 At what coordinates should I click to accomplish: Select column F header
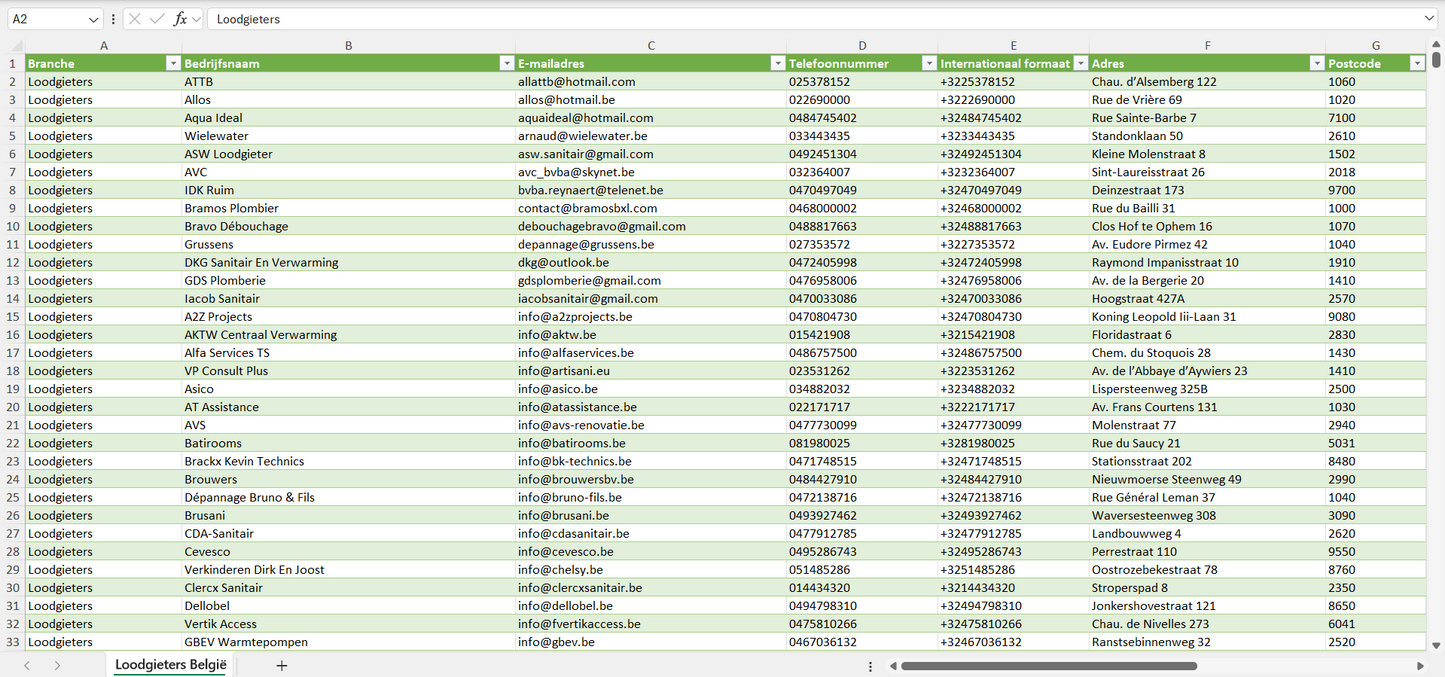(x=1207, y=46)
